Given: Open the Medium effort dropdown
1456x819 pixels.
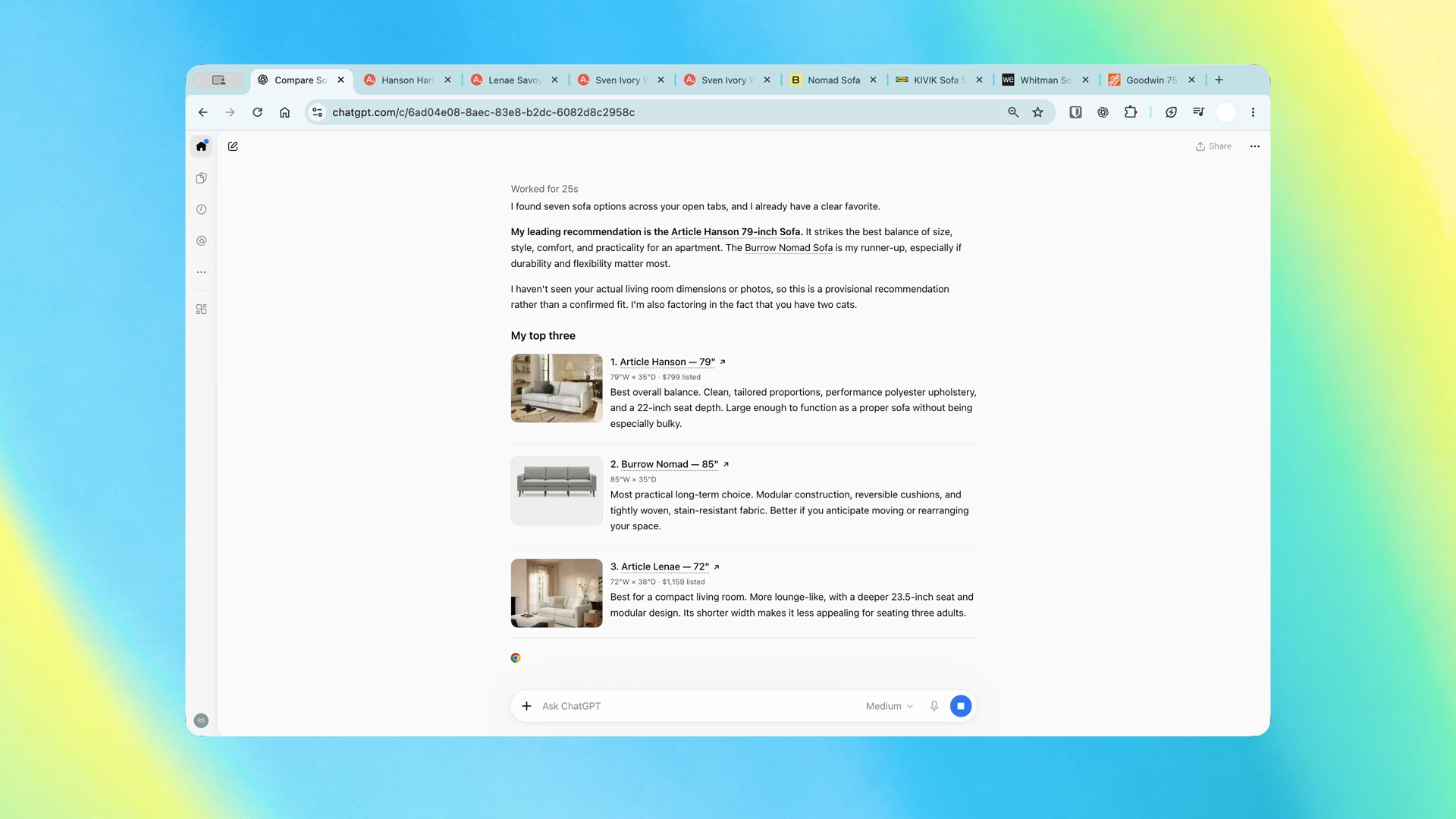Looking at the screenshot, I should [x=890, y=706].
